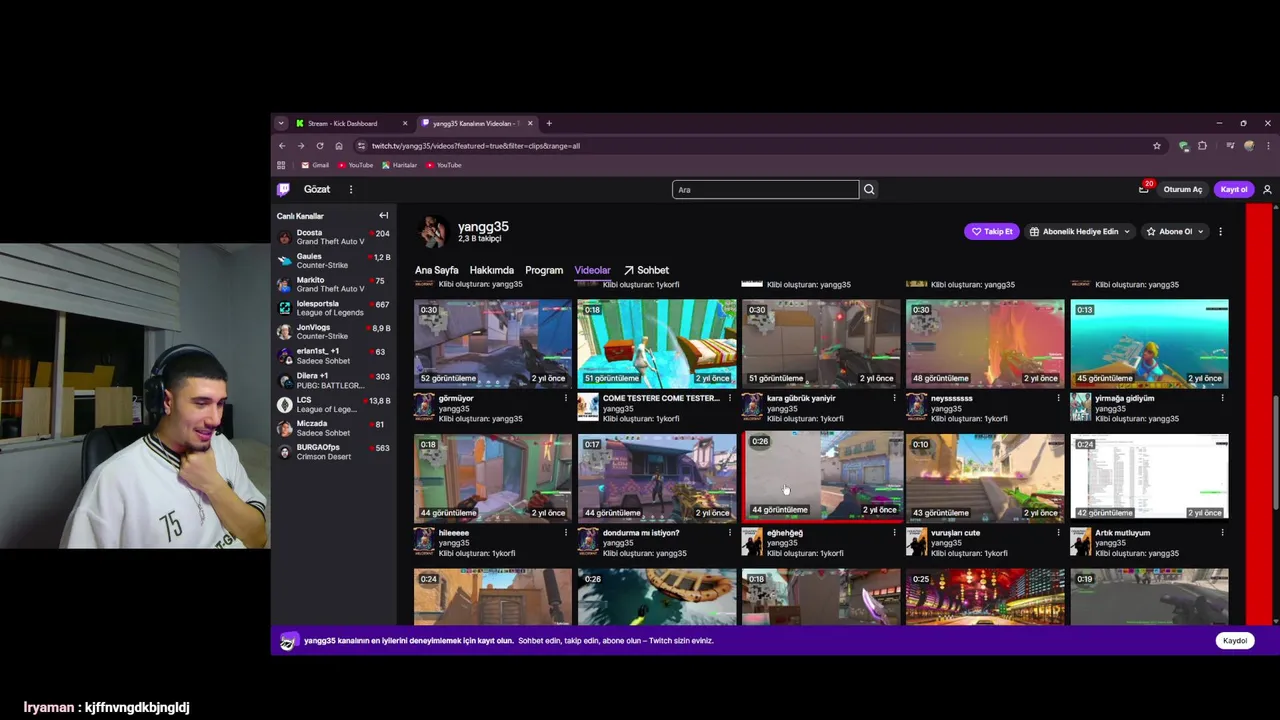Image resolution: width=1280 pixels, height=720 pixels.
Task: Open options for COME TESTERE clip
Action: [x=729, y=398]
